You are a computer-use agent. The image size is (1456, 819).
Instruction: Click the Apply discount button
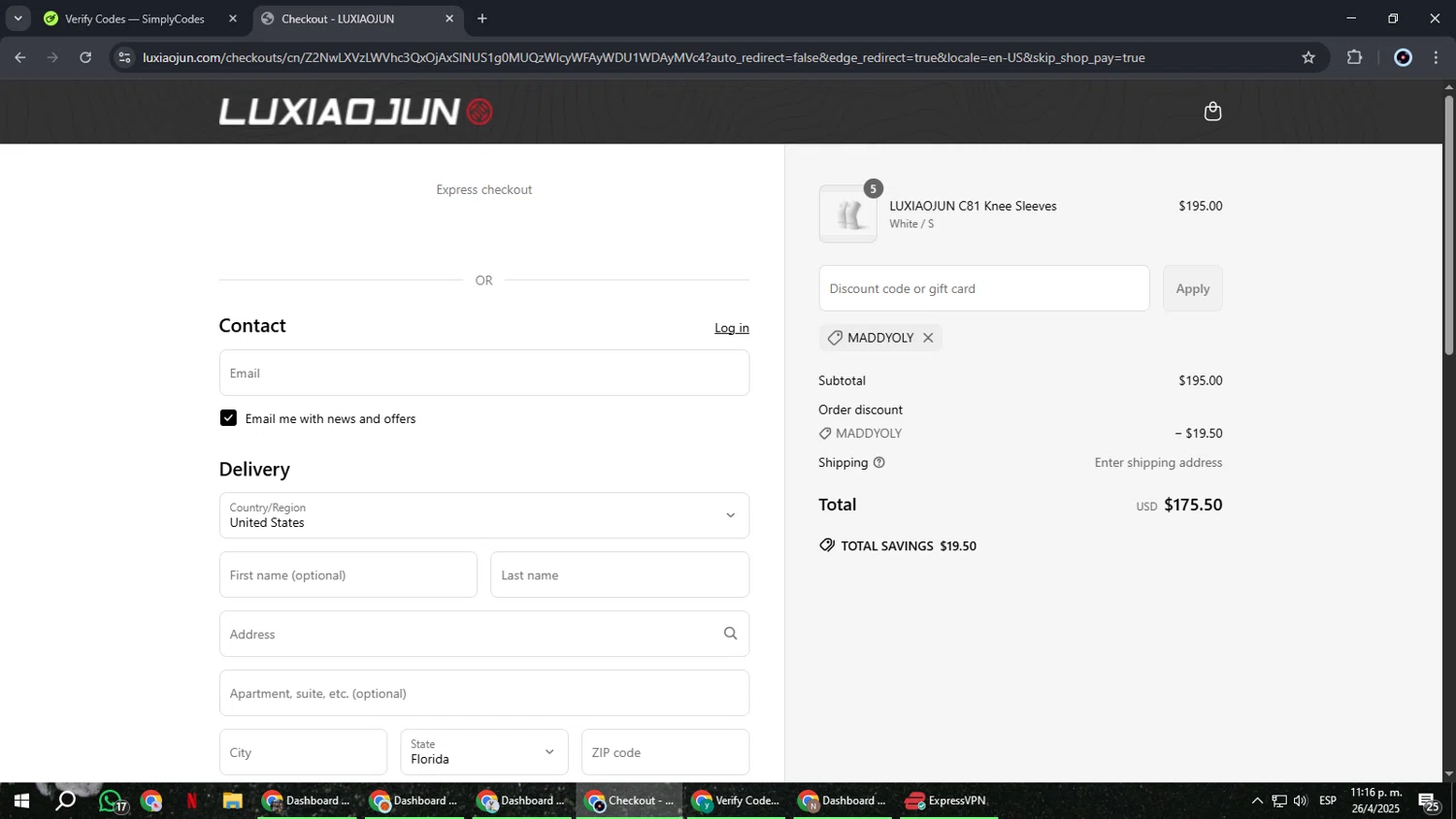click(1193, 288)
